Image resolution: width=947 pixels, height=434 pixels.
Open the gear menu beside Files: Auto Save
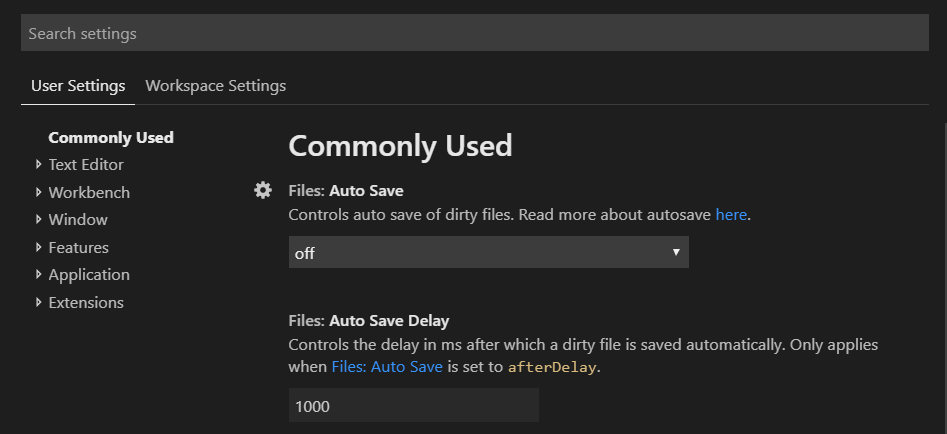click(x=263, y=191)
